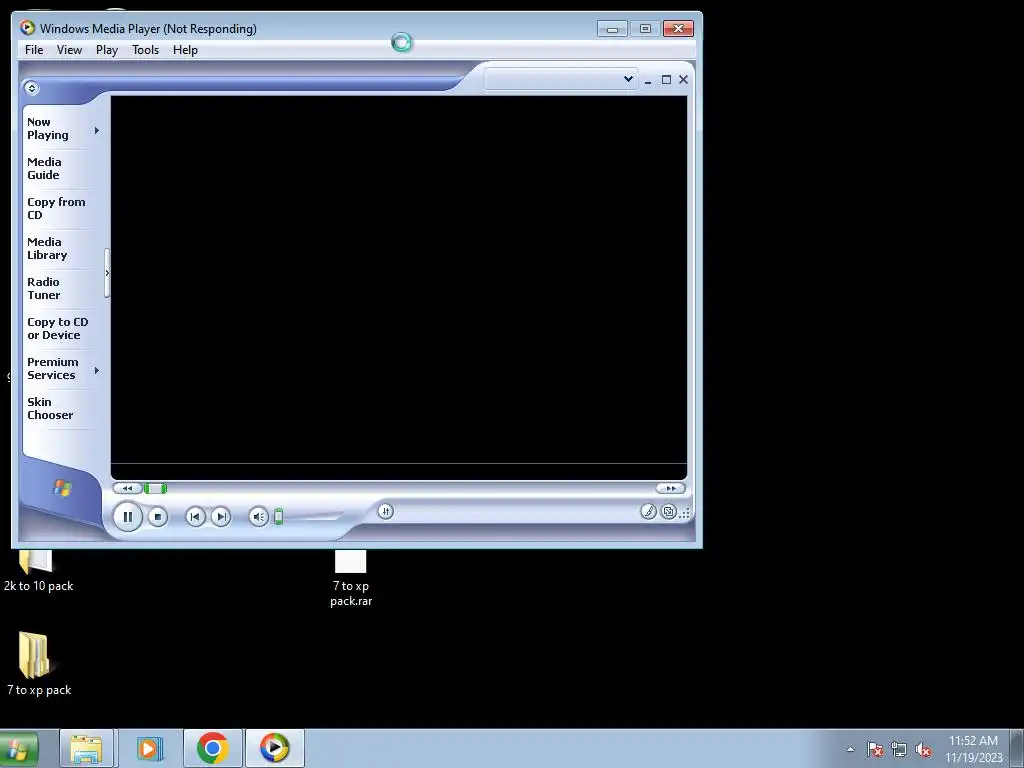Screen dimensions: 1024x768
Task: Maximize the inner player frame
Action: [666, 80]
